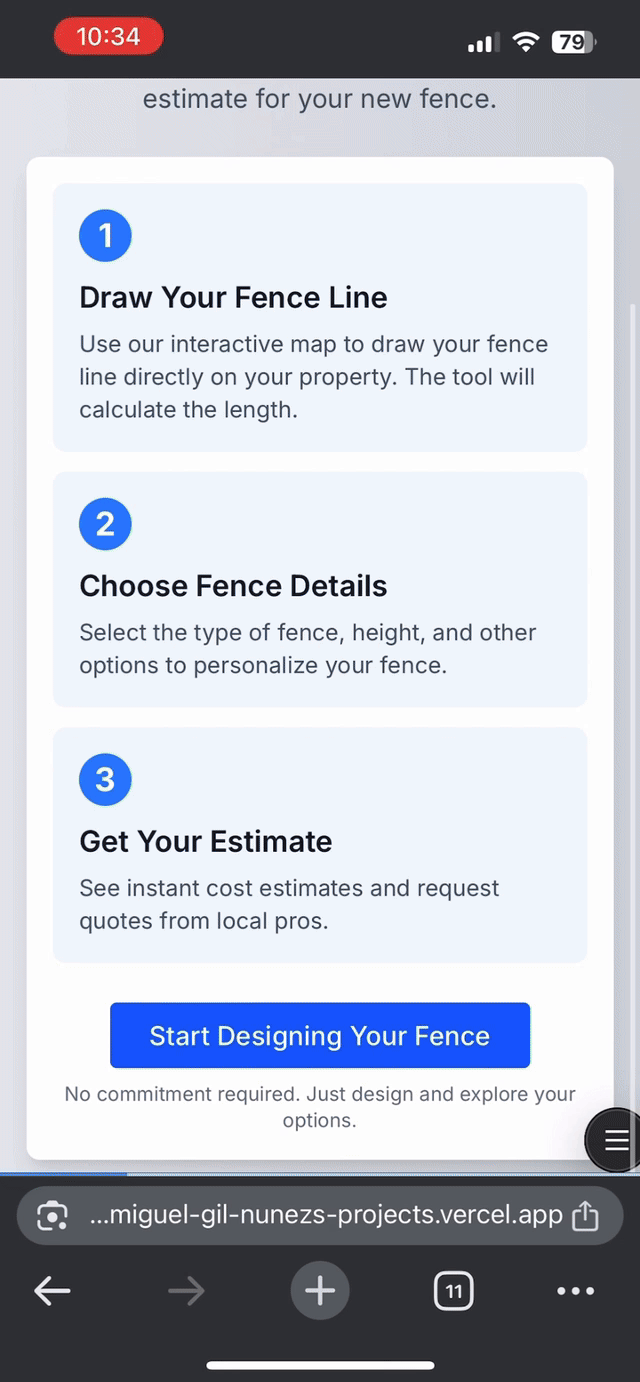640x1382 pixels.
Task: Tap the forward navigation arrow
Action: 186,1291
